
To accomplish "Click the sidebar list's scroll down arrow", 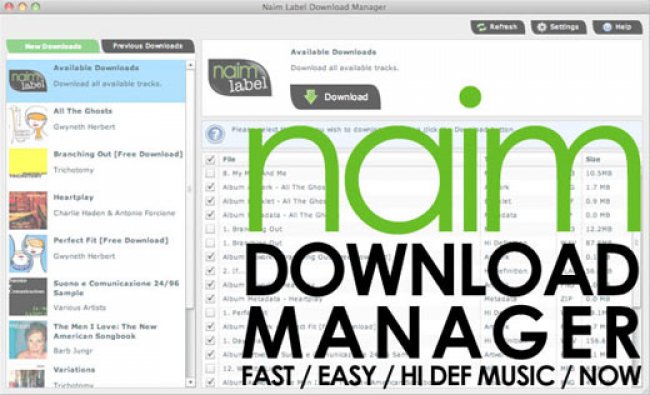I will [x=190, y=382].
